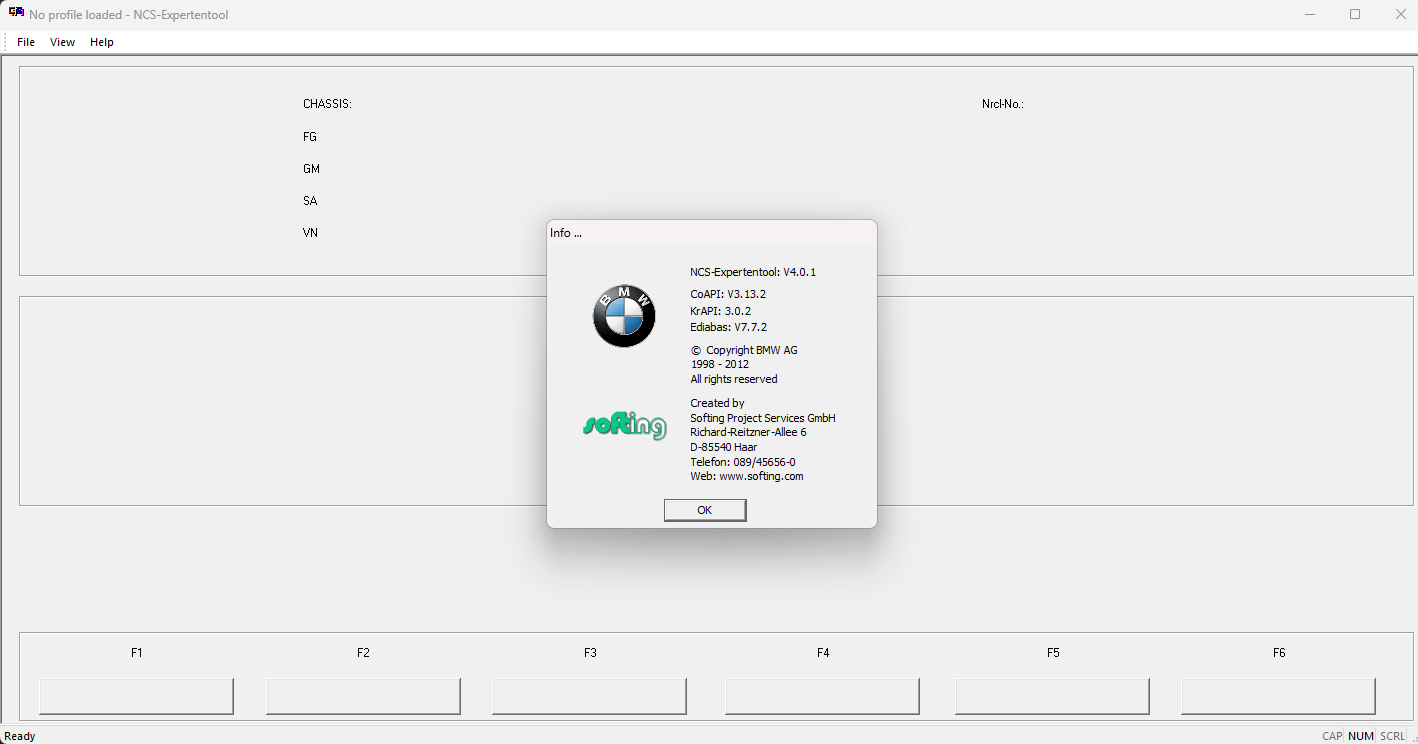Viewport: 1418px width, 744px height.
Task: Open the Help menu
Action: [102, 42]
